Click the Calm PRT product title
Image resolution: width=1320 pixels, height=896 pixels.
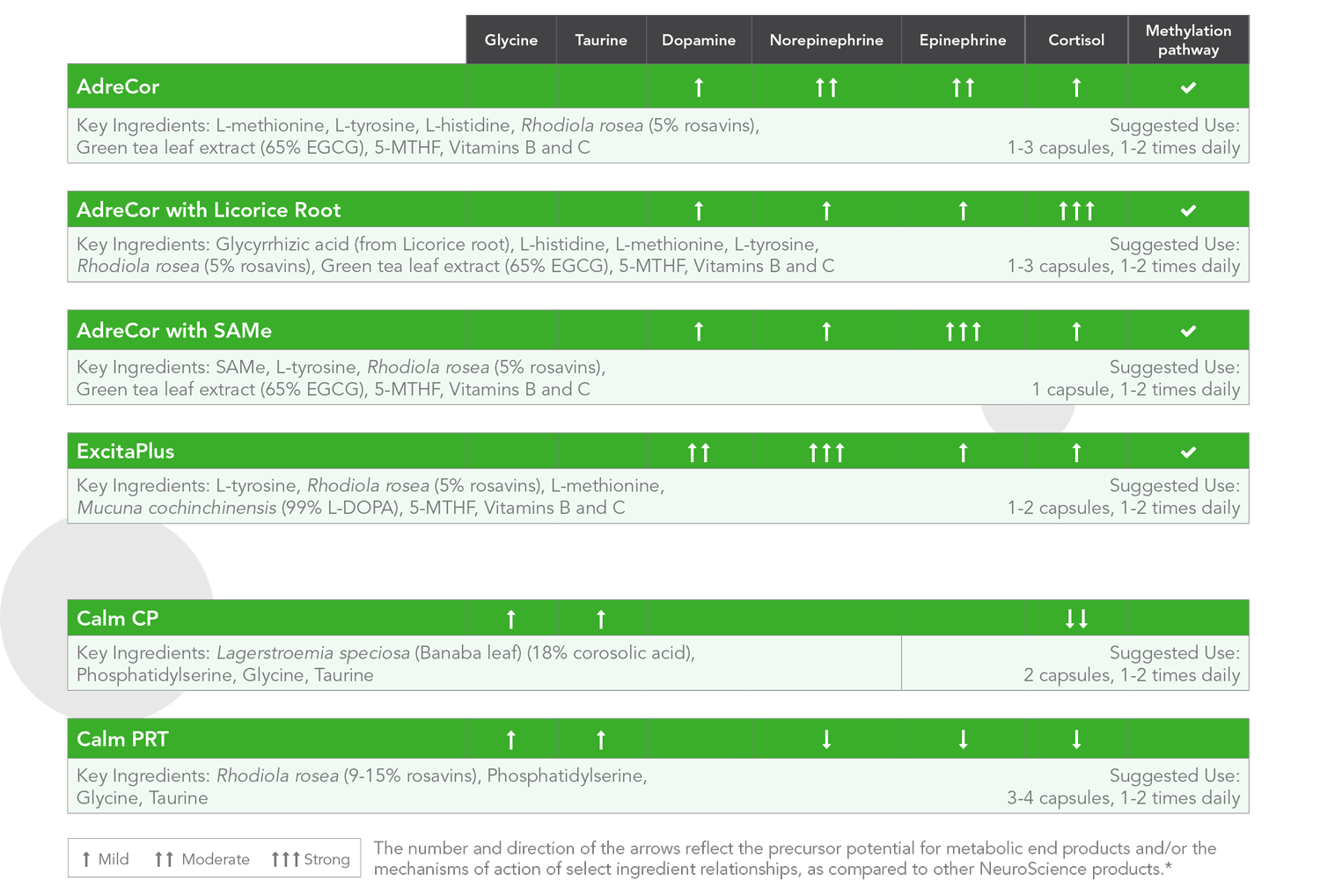click(122, 739)
